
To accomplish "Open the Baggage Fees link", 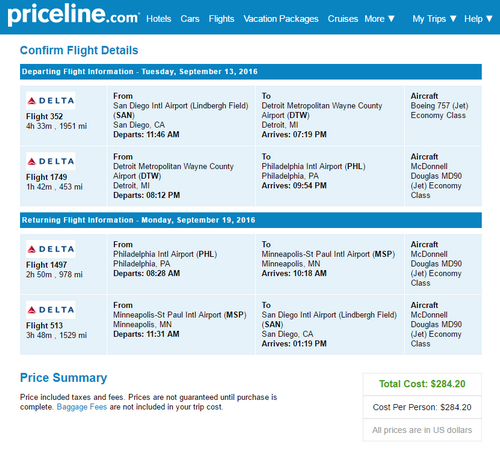I will click(82, 407).
